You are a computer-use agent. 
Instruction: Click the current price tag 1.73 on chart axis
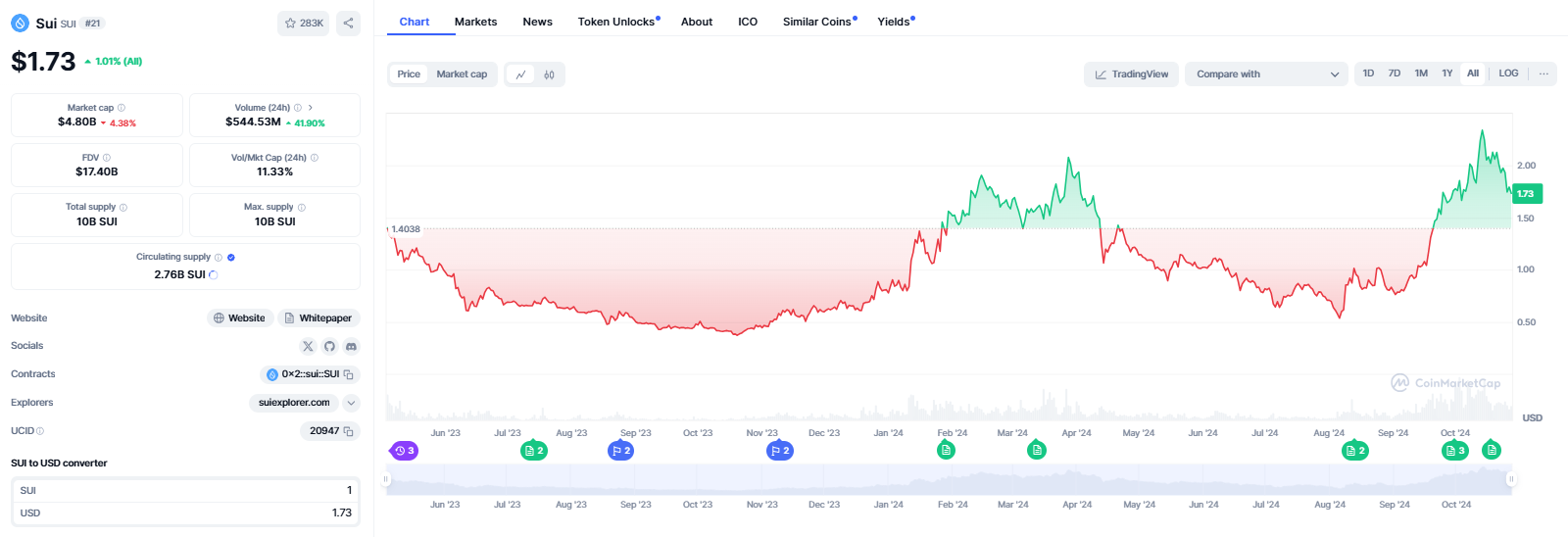1528,194
